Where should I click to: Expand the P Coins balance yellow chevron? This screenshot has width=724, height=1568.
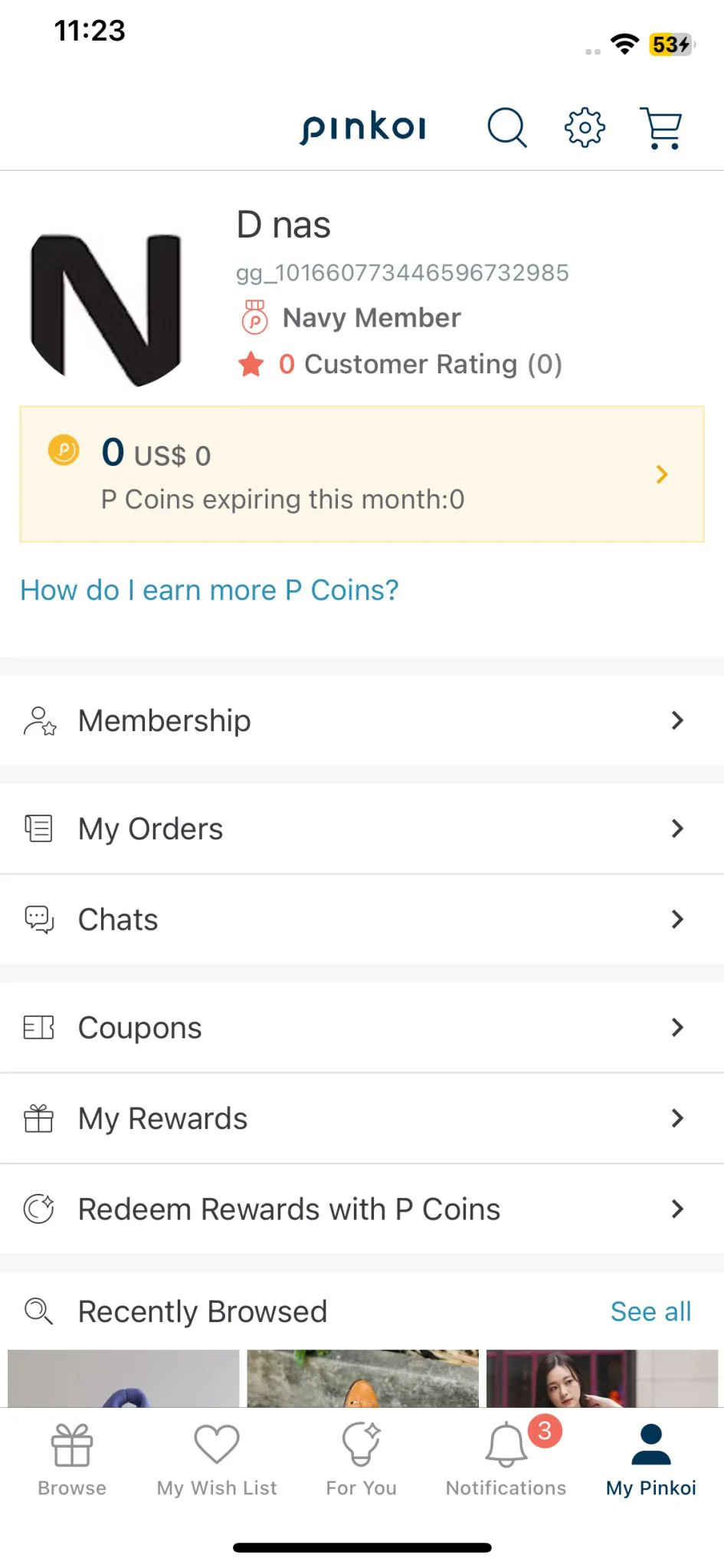(663, 474)
